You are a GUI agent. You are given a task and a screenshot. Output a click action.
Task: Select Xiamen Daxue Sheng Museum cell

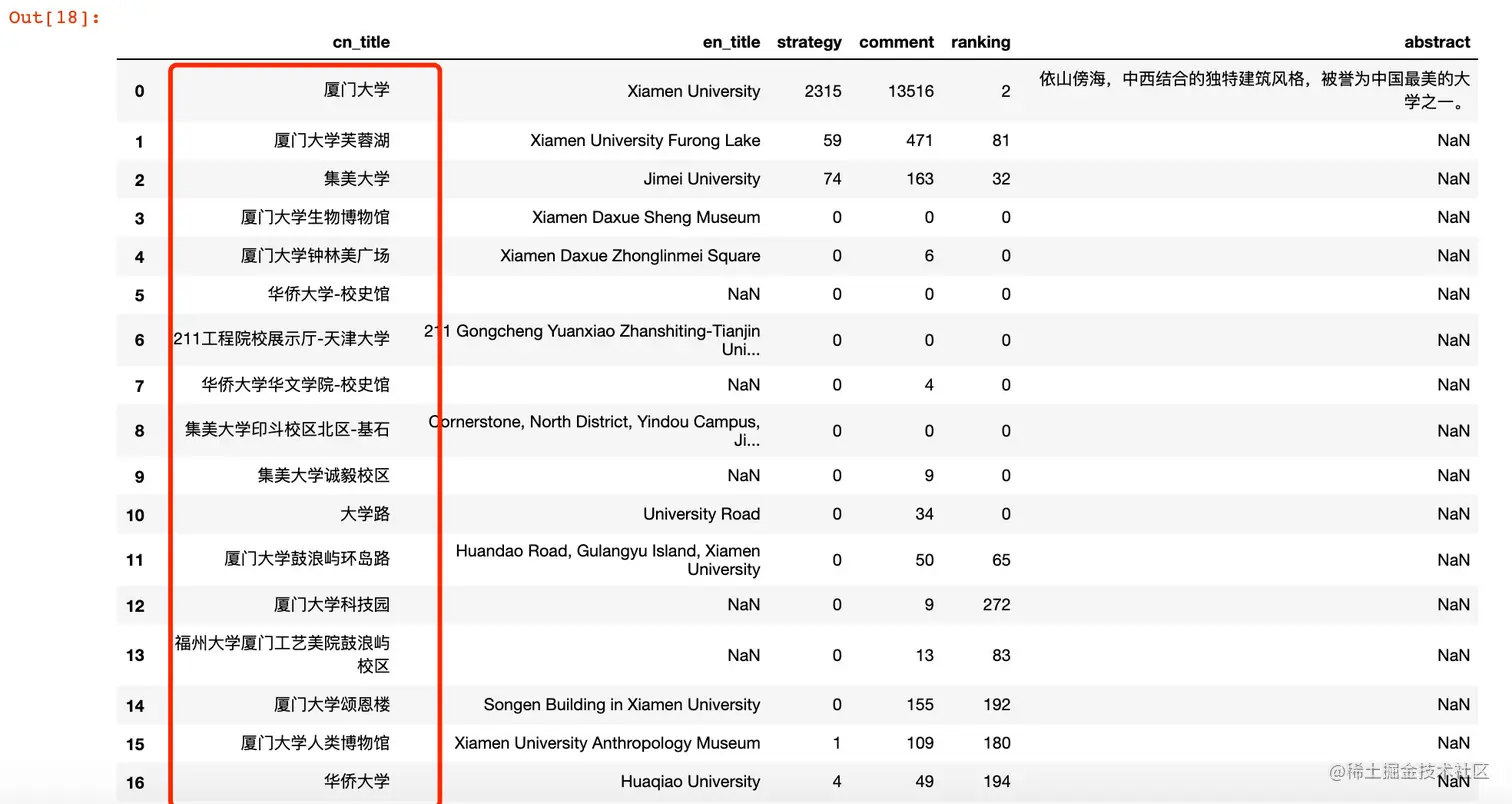(646, 217)
